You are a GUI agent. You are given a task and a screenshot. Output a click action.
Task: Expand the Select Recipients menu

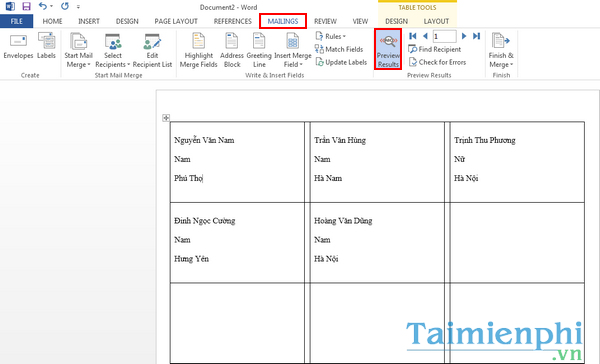pyautogui.click(x=112, y=51)
